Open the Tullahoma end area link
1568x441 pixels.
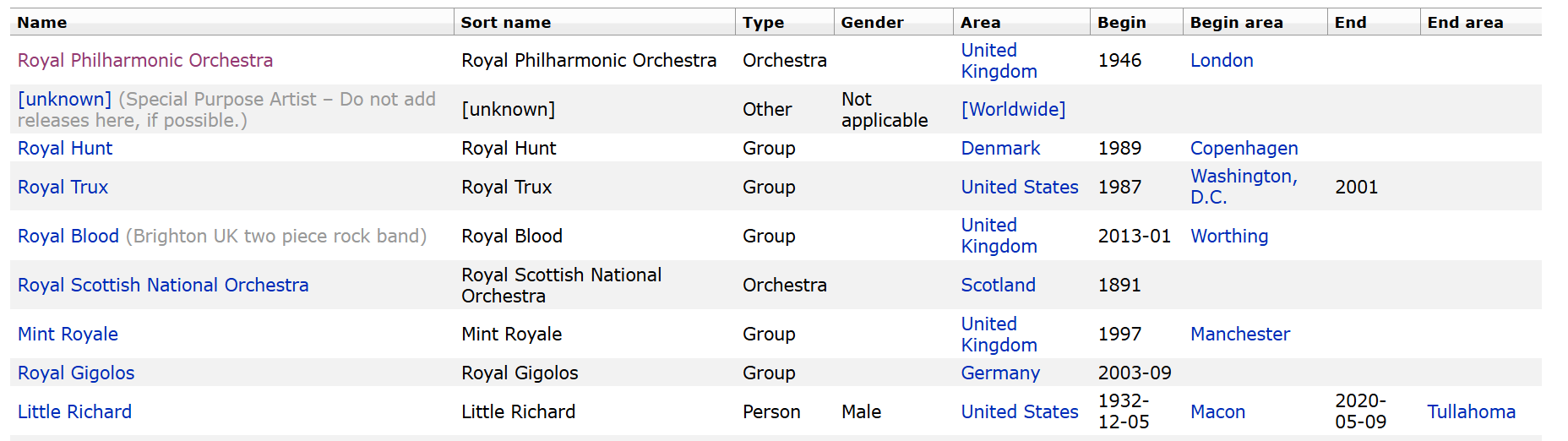coord(1471,412)
